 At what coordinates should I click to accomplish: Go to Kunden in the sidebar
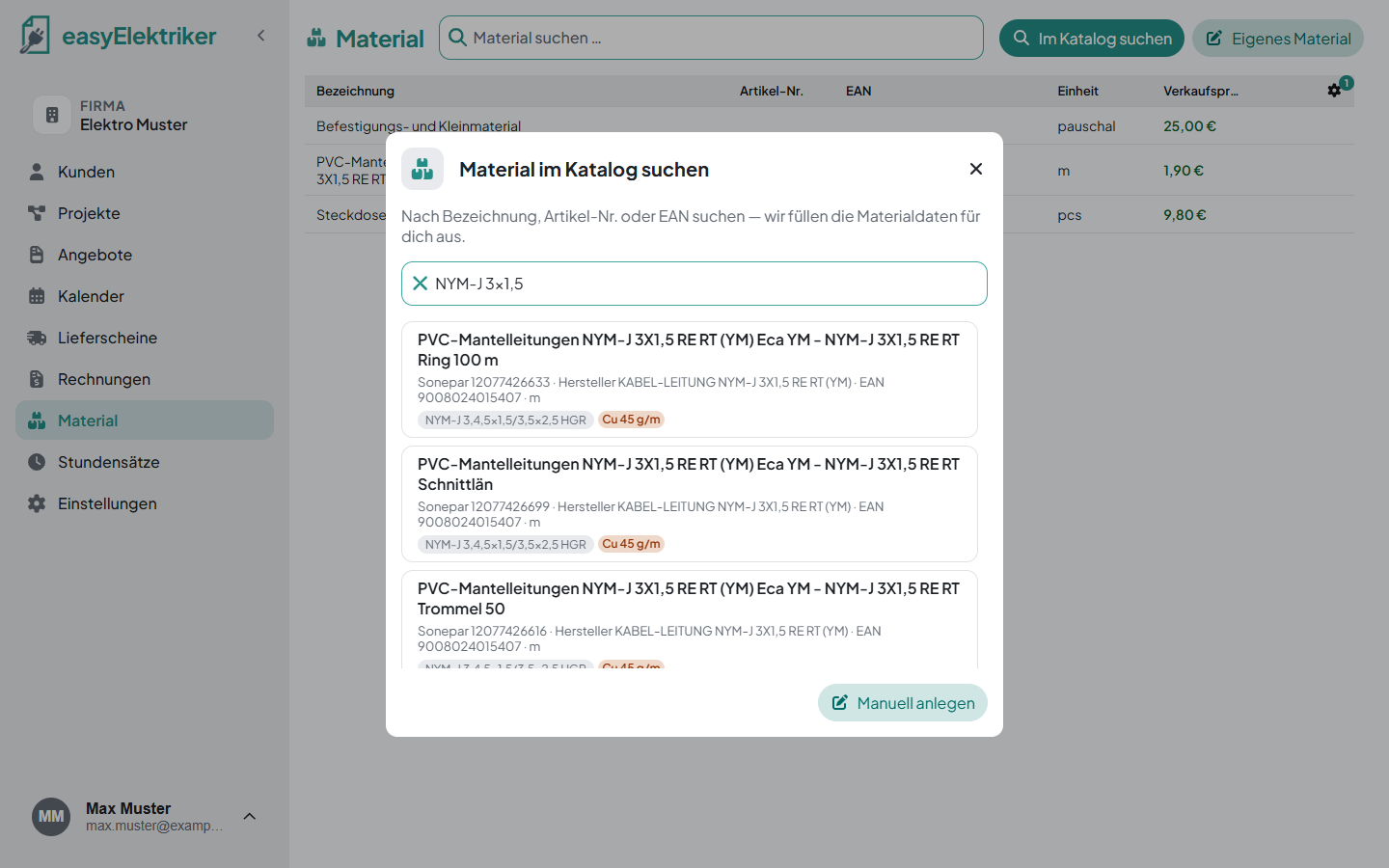145,172
